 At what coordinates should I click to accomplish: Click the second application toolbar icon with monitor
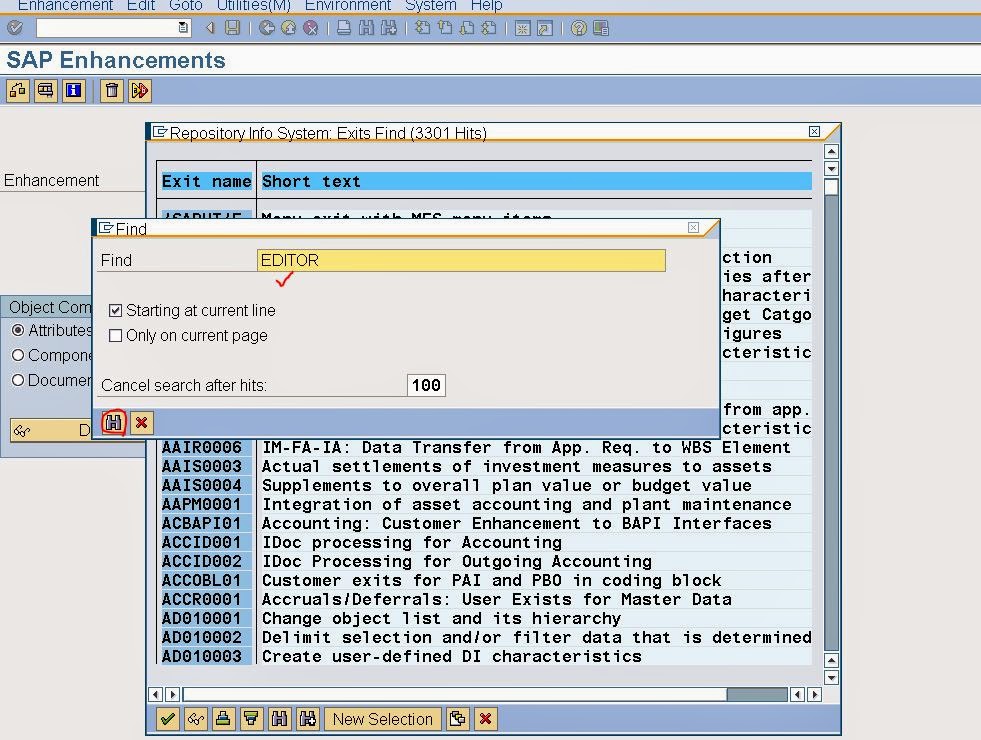coord(46,91)
